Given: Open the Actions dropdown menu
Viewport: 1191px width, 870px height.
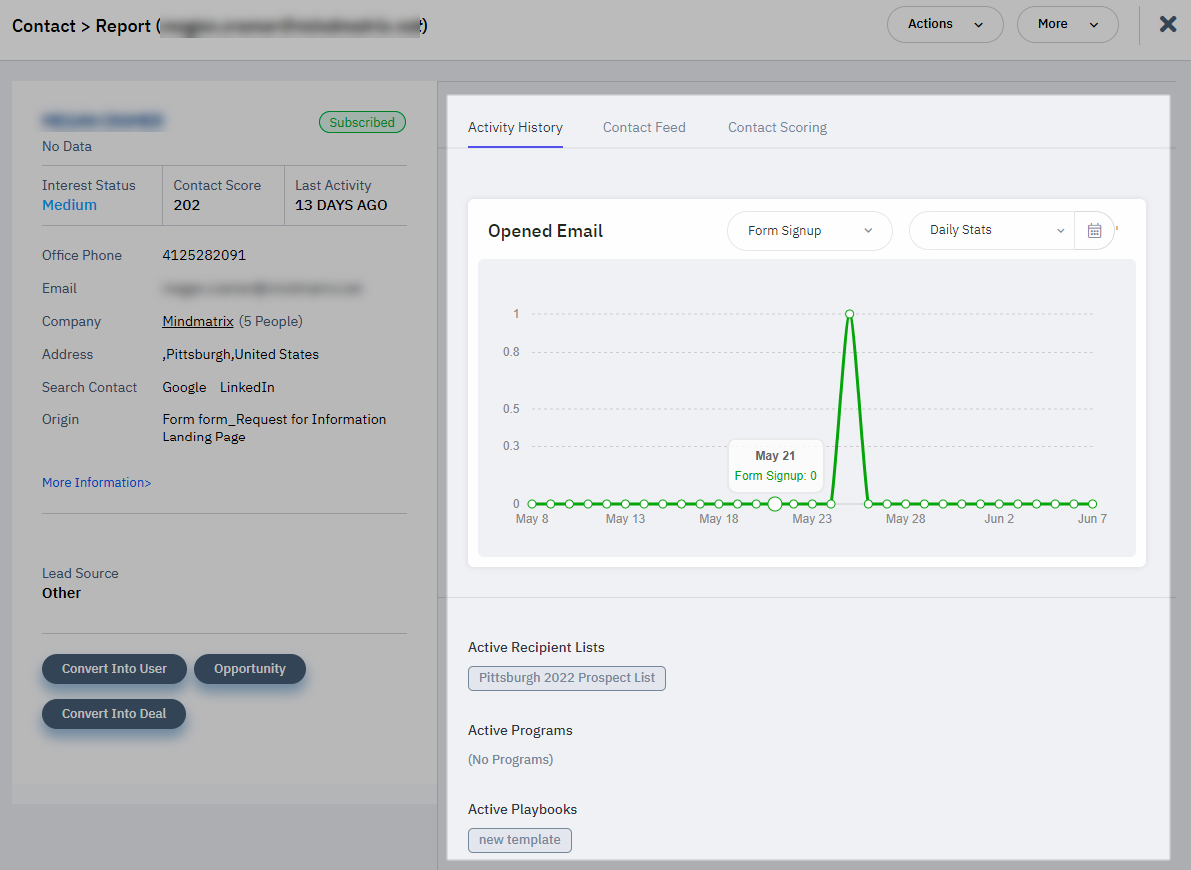Looking at the screenshot, I should [945, 24].
